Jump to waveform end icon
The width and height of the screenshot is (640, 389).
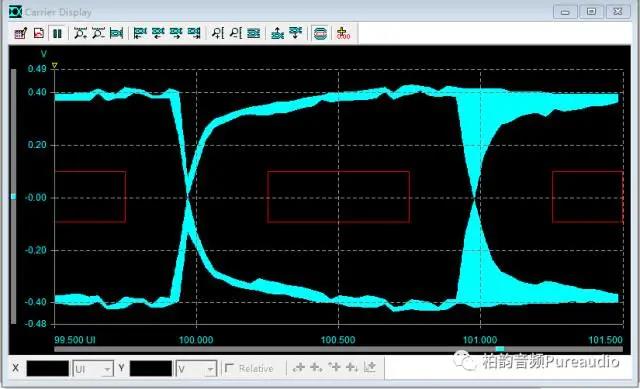point(194,33)
